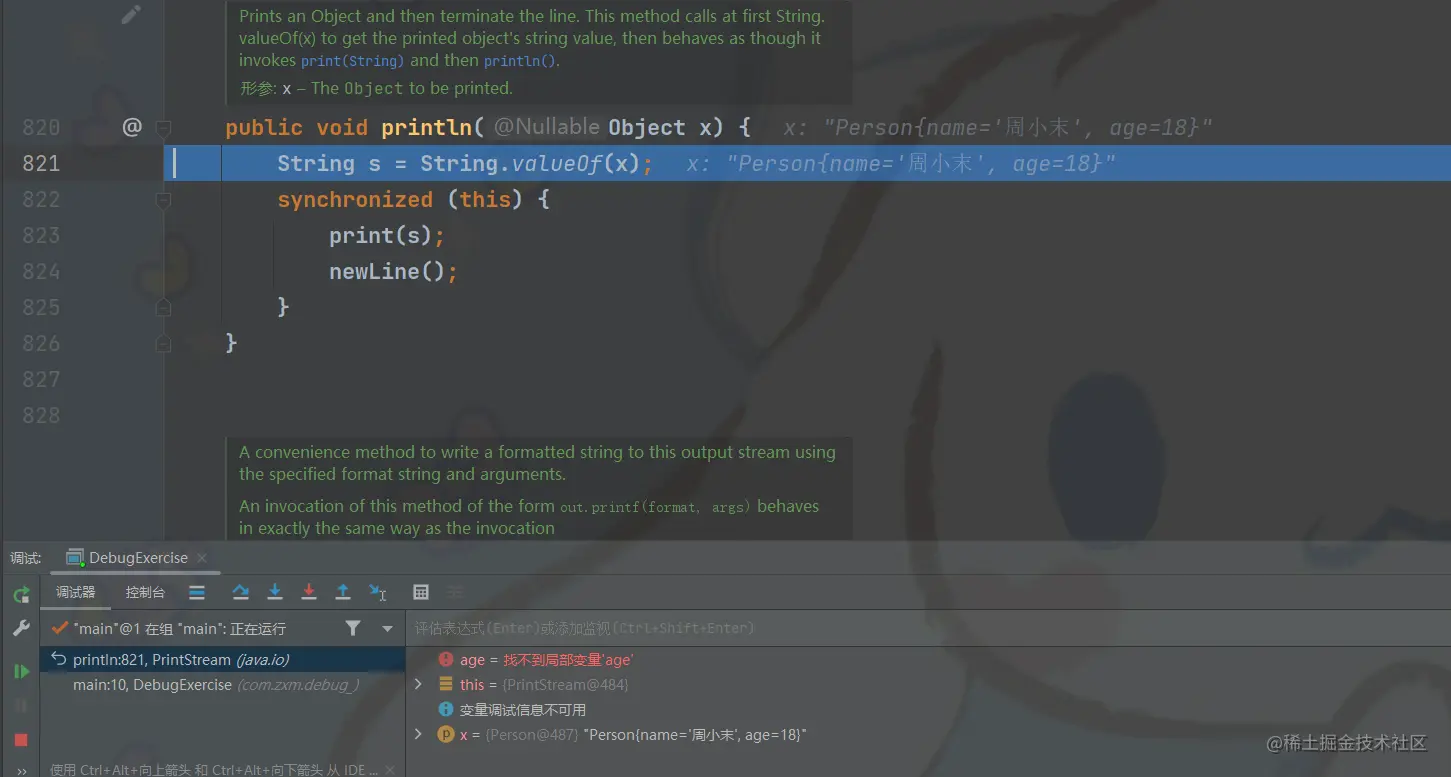This screenshot has height=777, width=1451.
Task: Expand the x = {Person@487} variable
Action: 418,734
